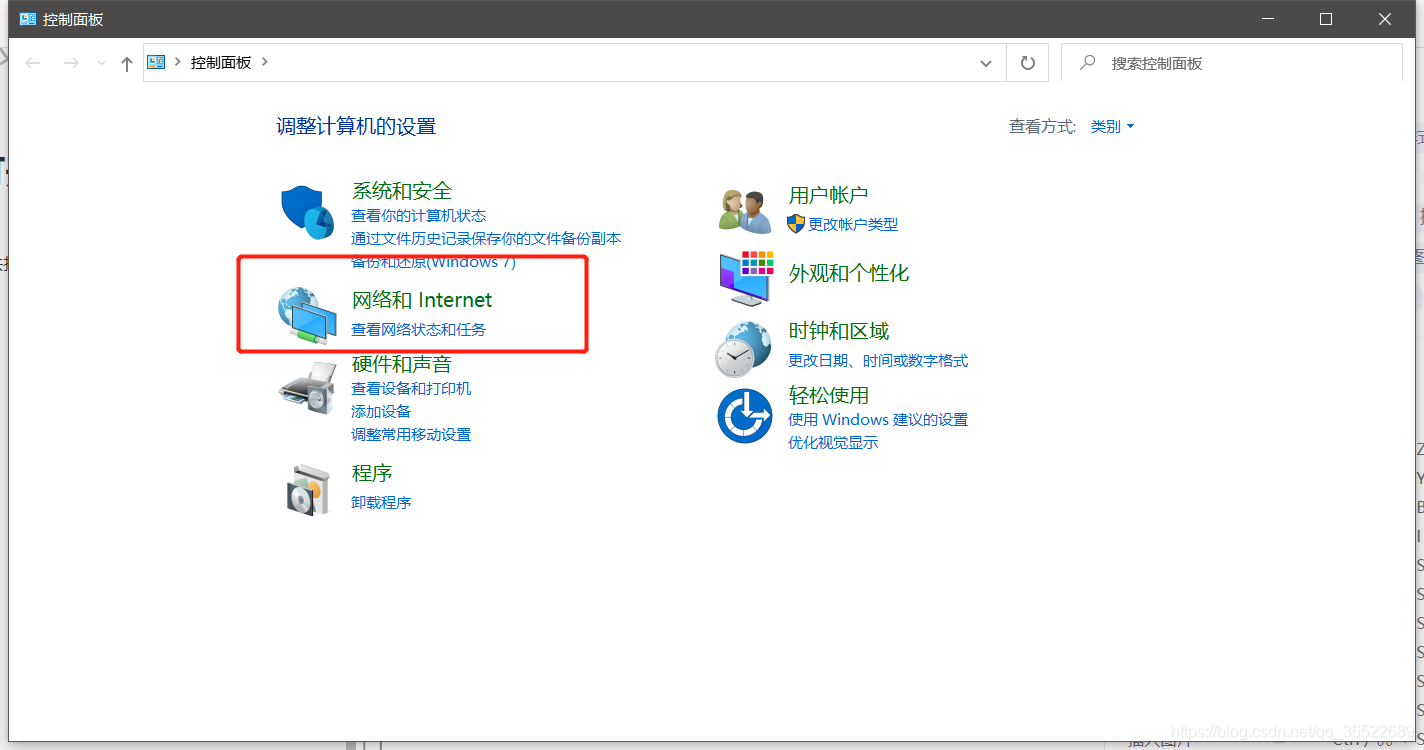Open the 网络和 Internet globe icon
Image resolution: width=1424 pixels, height=750 pixels.
pyautogui.click(x=307, y=316)
